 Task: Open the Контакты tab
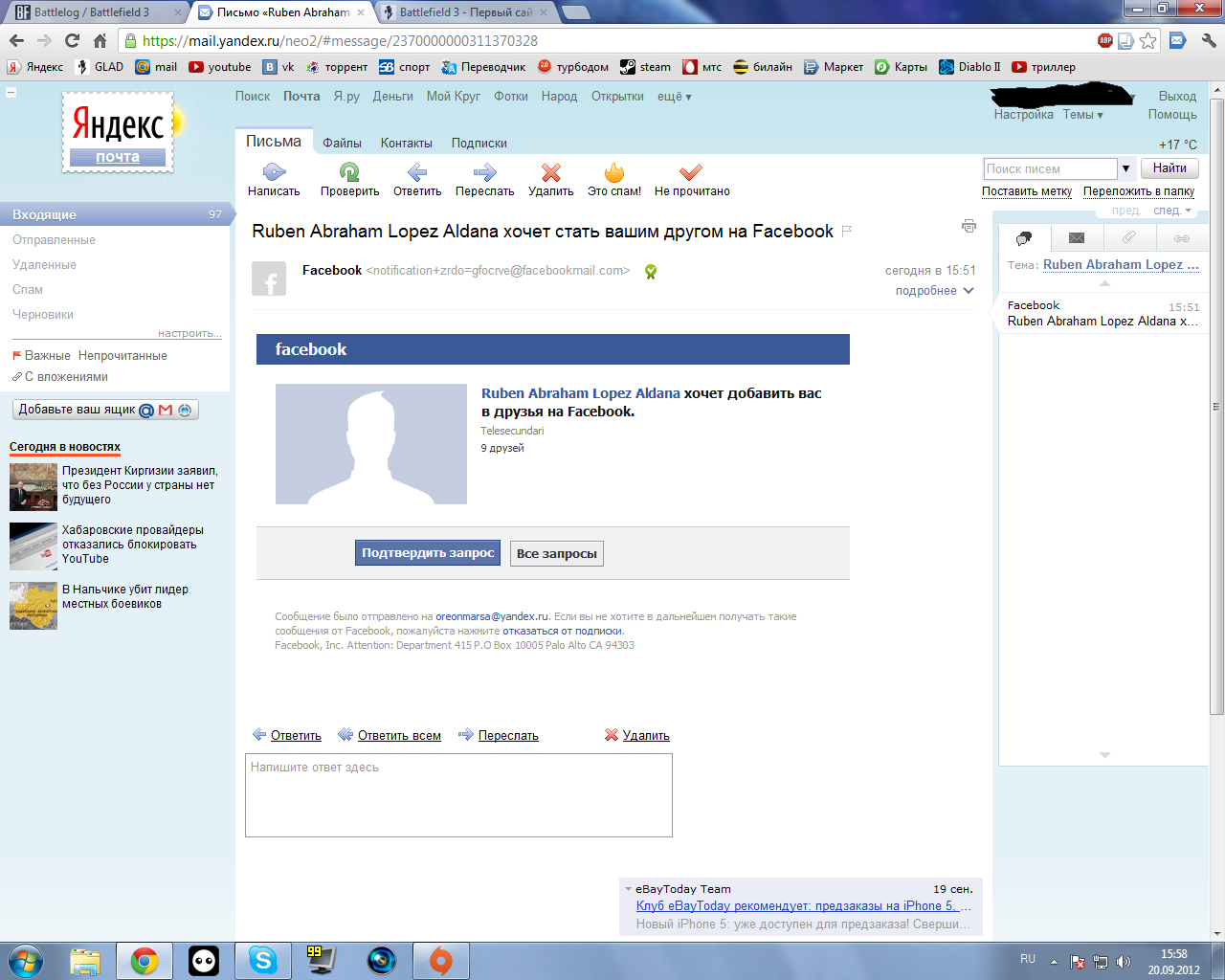(x=407, y=144)
